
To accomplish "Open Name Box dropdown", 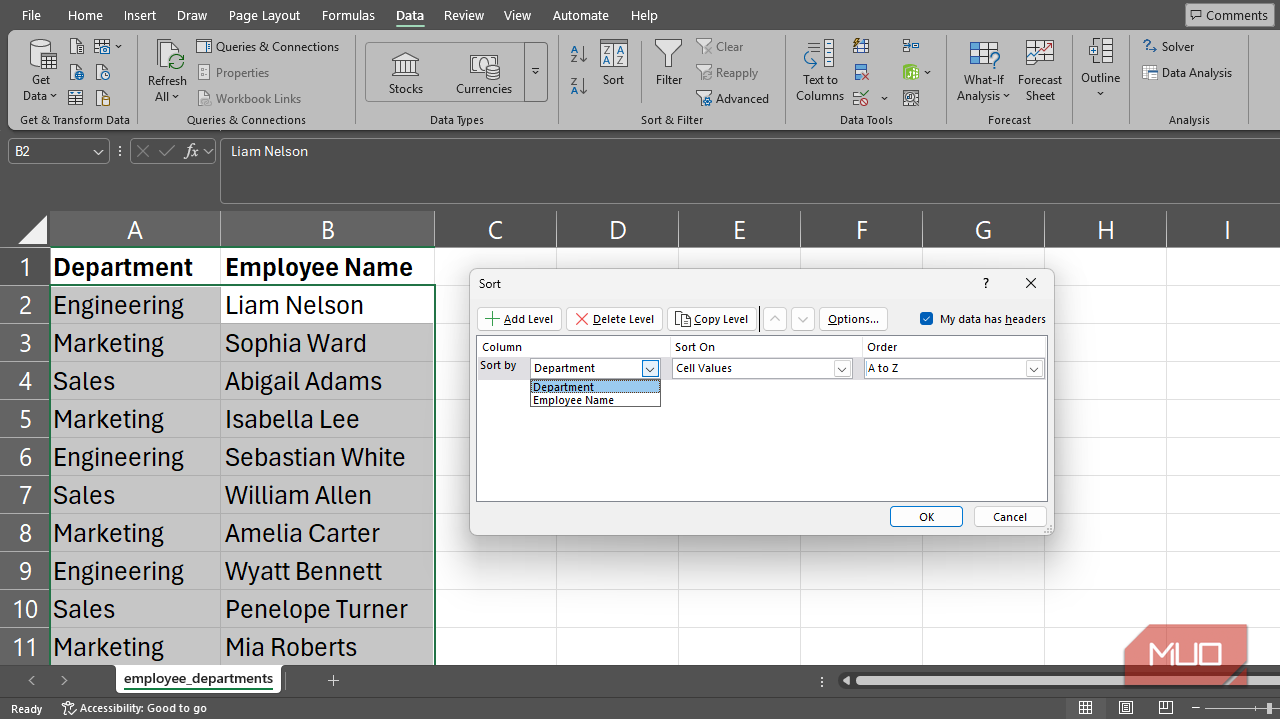I will pyautogui.click(x=99, y=152).
